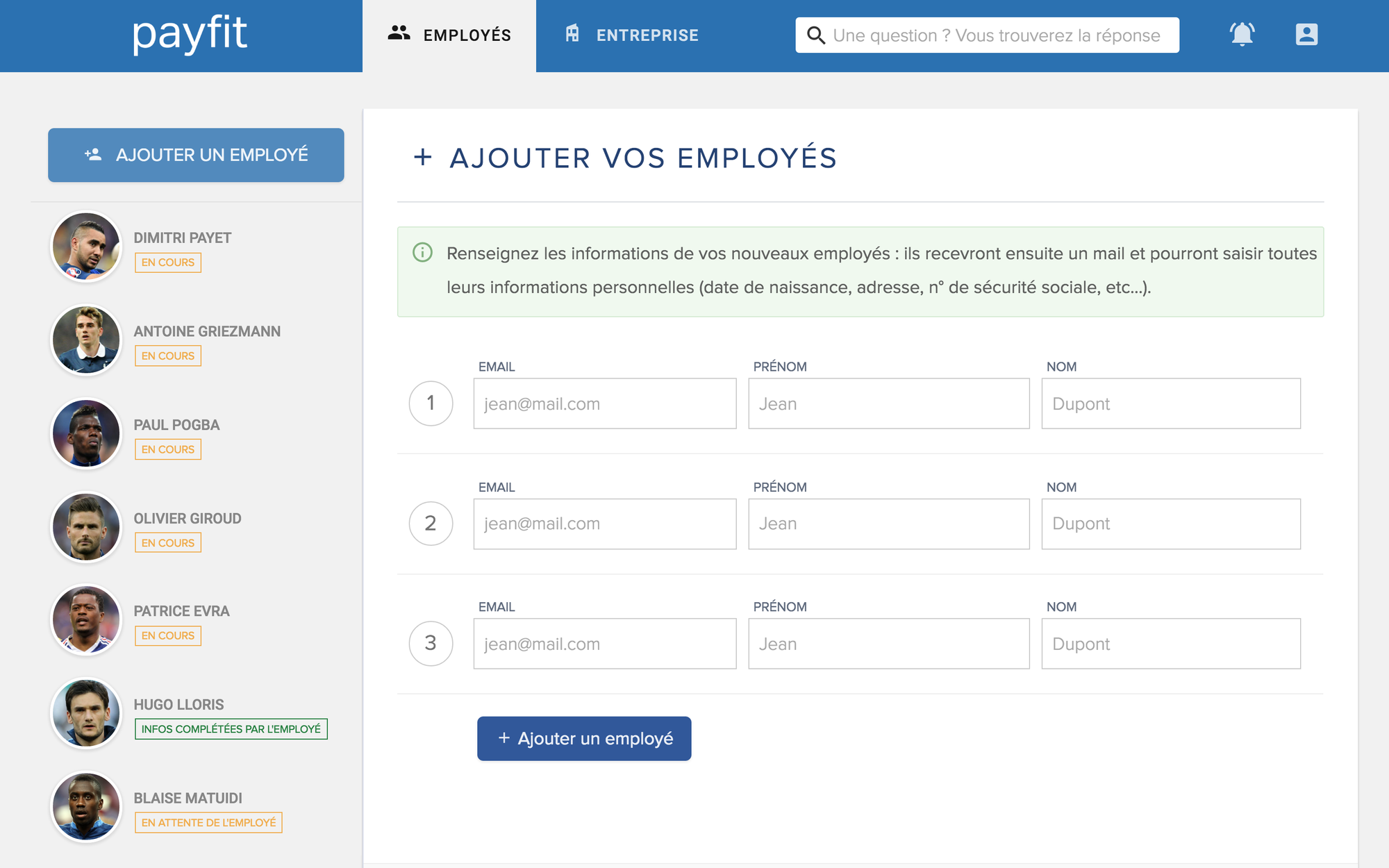This screenshot has width=1389, height=868.
Task: Click the payfit logo
Action: click(189, 35)
